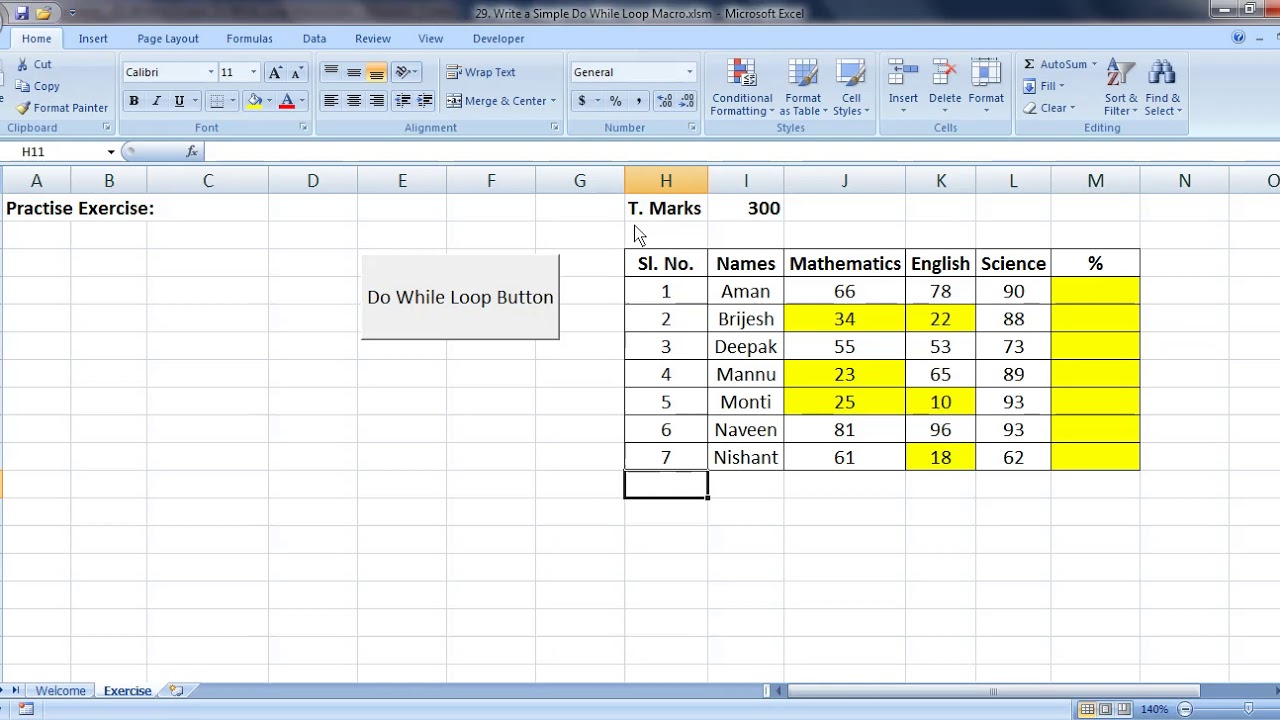This screenshot has height=720, width=1280.
Task: Click the Format Painter button
Action: 62,108
